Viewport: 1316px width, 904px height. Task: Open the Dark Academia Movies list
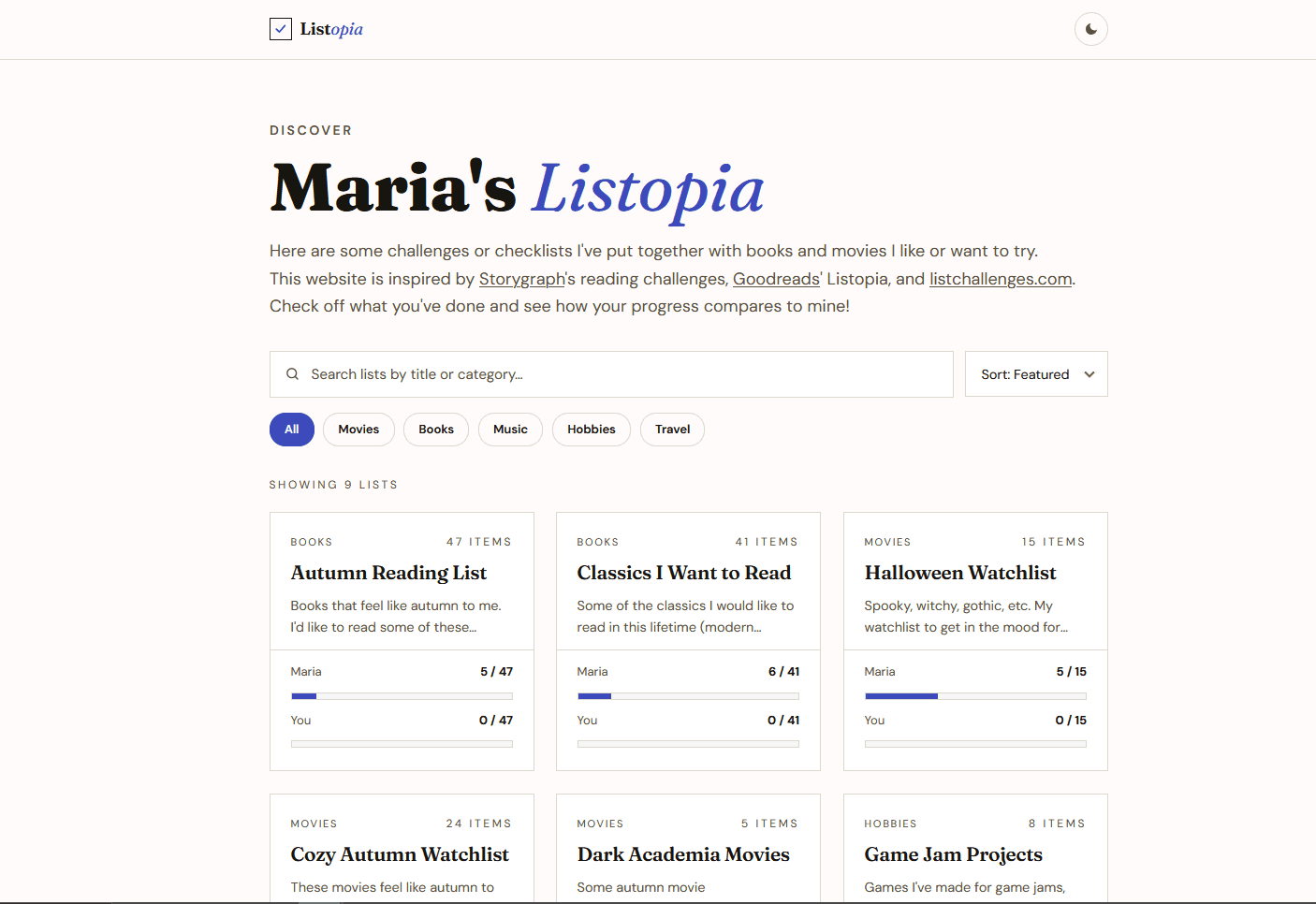pos(683,854)
